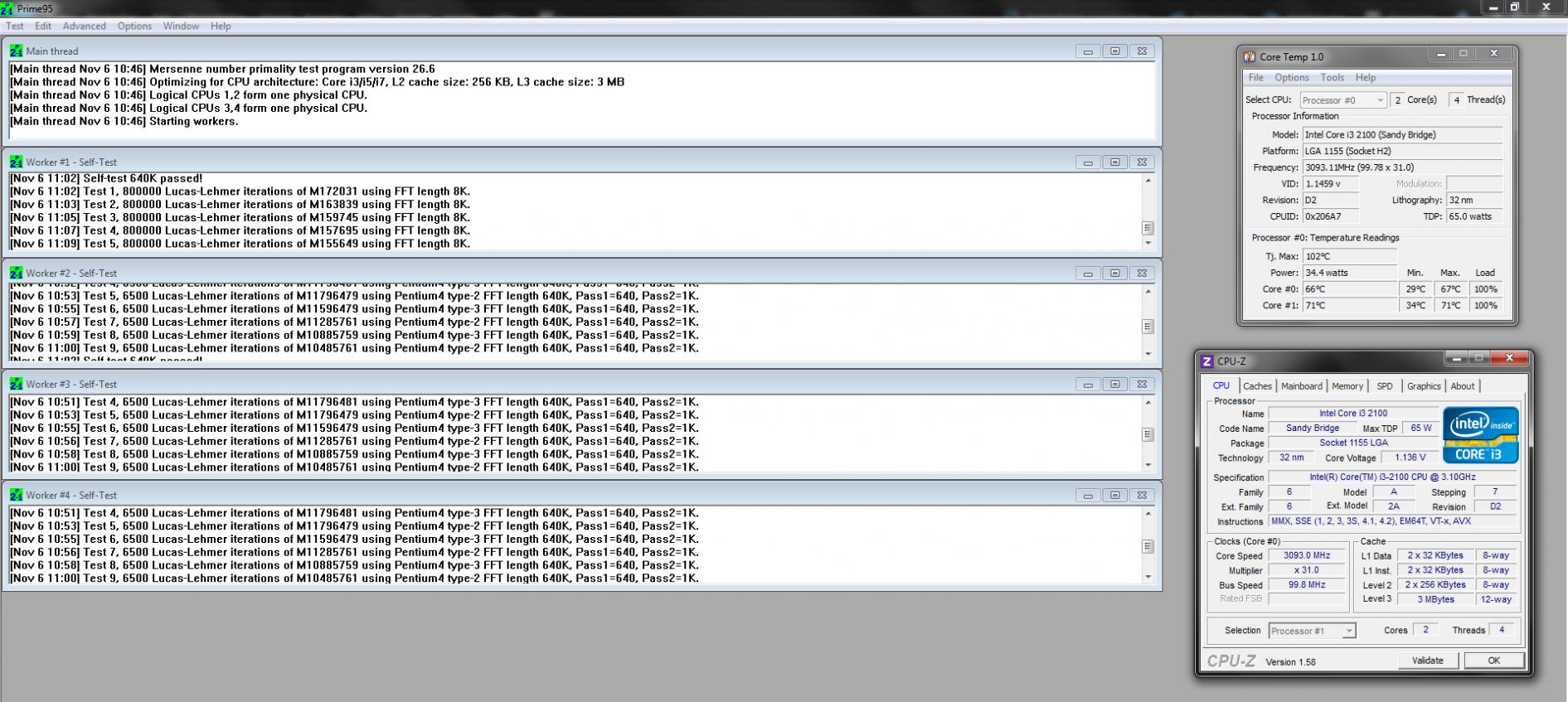Click scroll-down arrow in Worker #4 log
Image resolution: width=1568 pixels, height=702 pixels.
(1148, 576)
